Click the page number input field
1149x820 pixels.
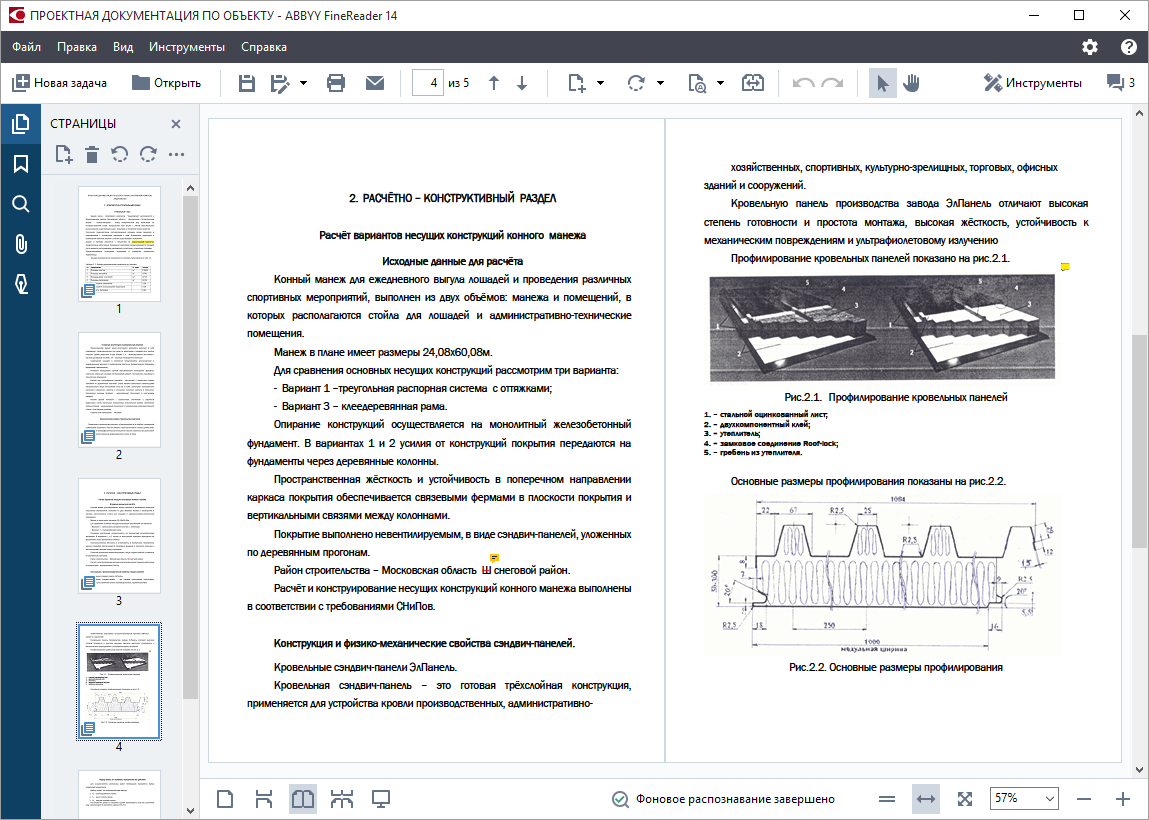coord(428,83)
